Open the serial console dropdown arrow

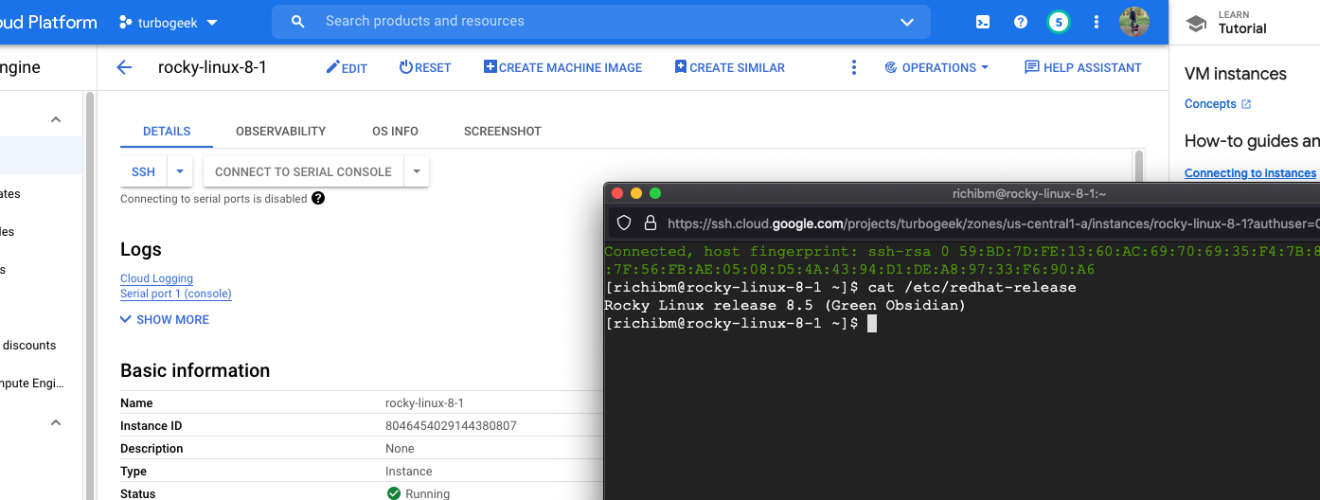417,172
